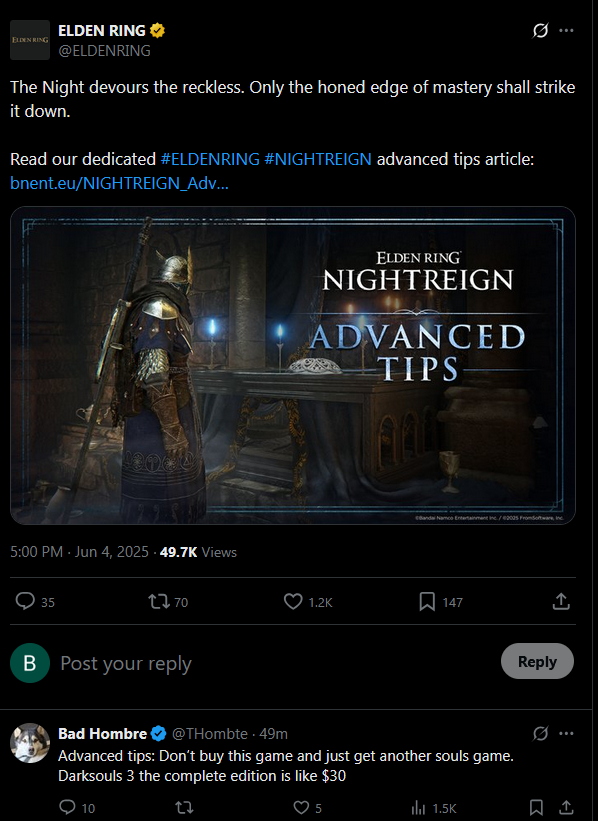This screenshot has width=598, height=821.
Task: Click the Grok icon on the main post
Action: [x=540, y=30]
